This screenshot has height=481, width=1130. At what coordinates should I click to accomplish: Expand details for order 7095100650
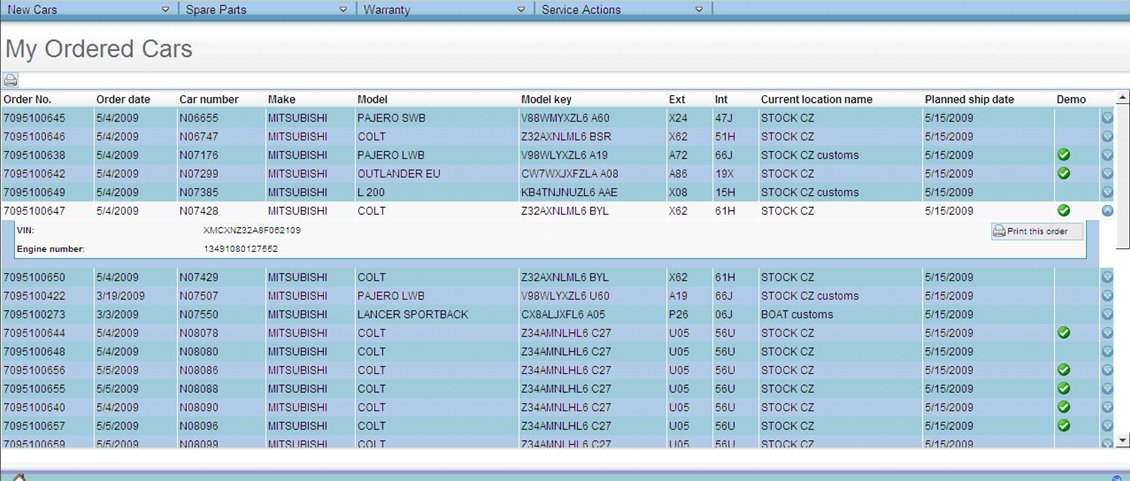pyautogui.click(x=1108, y=277)
